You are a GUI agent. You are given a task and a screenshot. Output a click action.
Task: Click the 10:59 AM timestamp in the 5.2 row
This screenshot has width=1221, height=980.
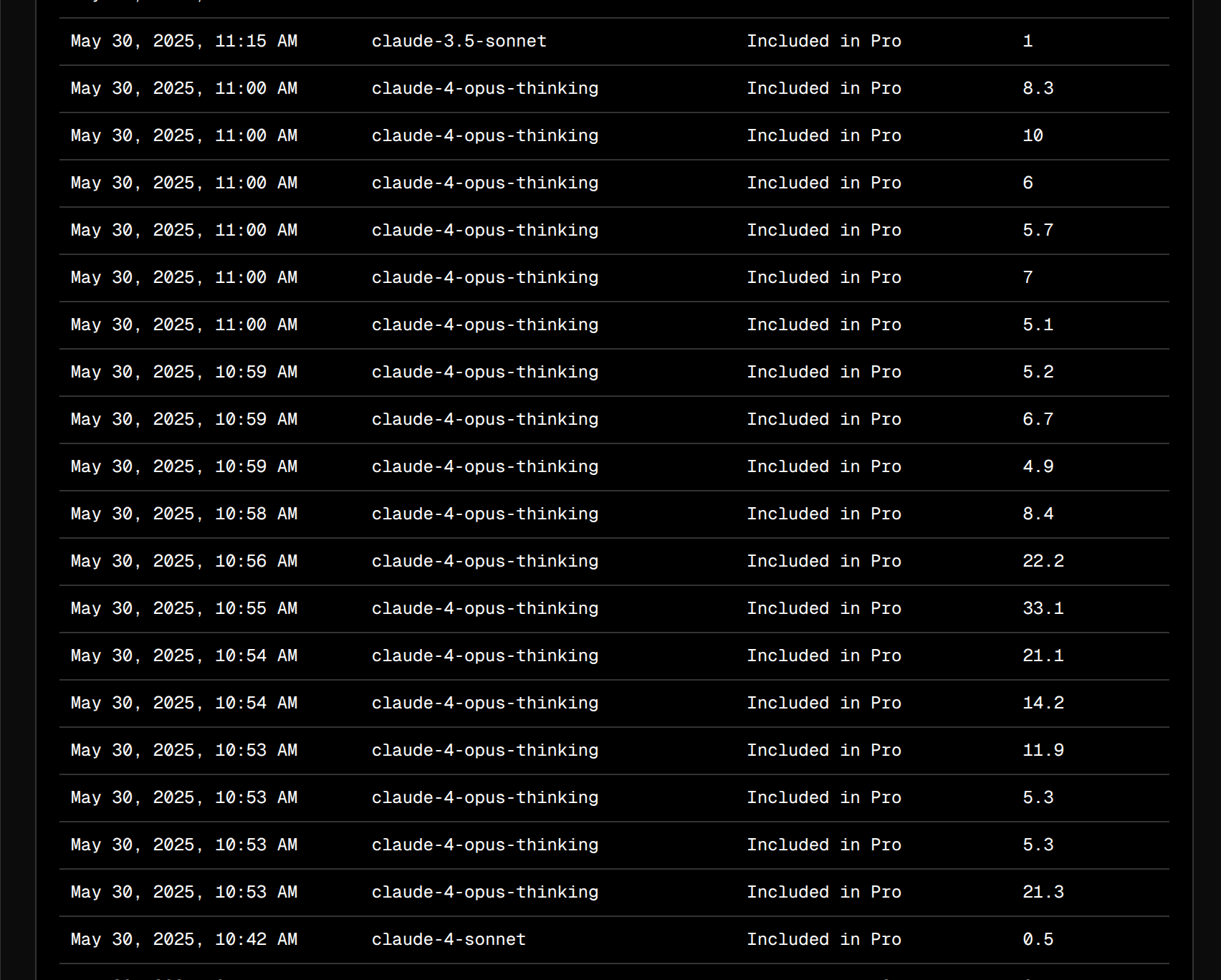(x=184, y=373)
